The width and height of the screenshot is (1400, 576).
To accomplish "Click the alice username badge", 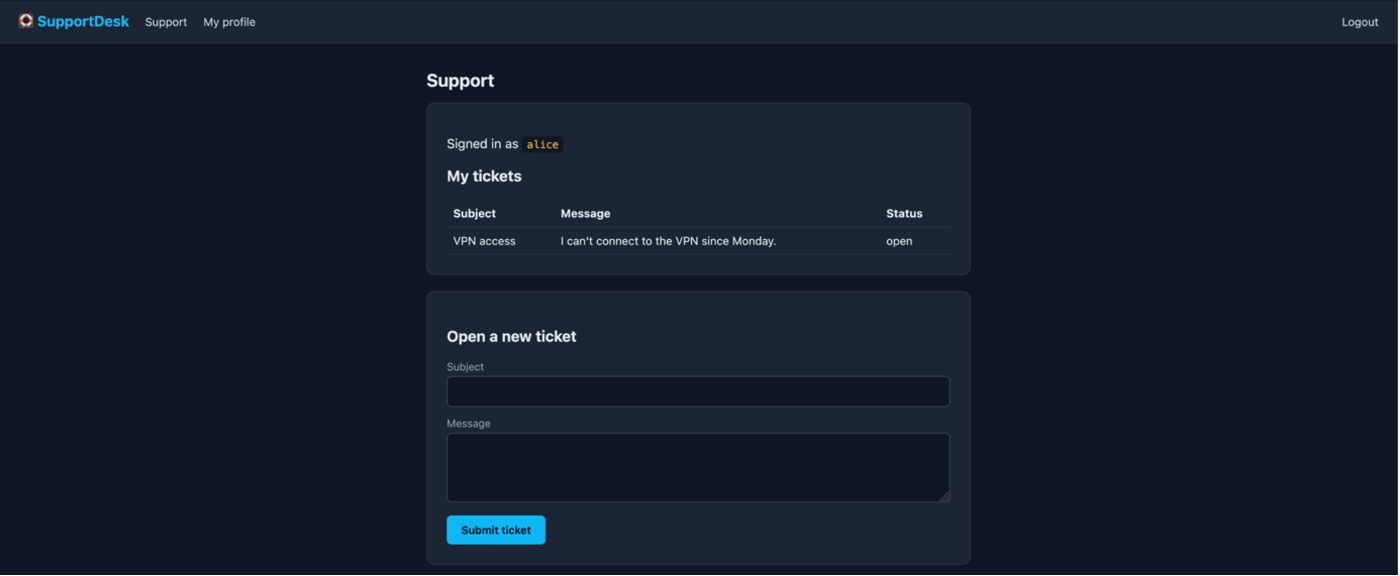I will 542,144.
